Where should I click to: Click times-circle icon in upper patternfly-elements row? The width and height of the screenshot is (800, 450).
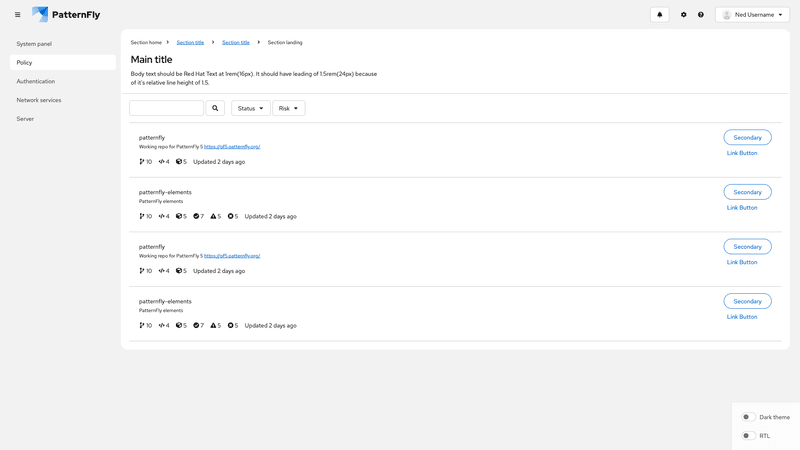(x=230, y=216)
